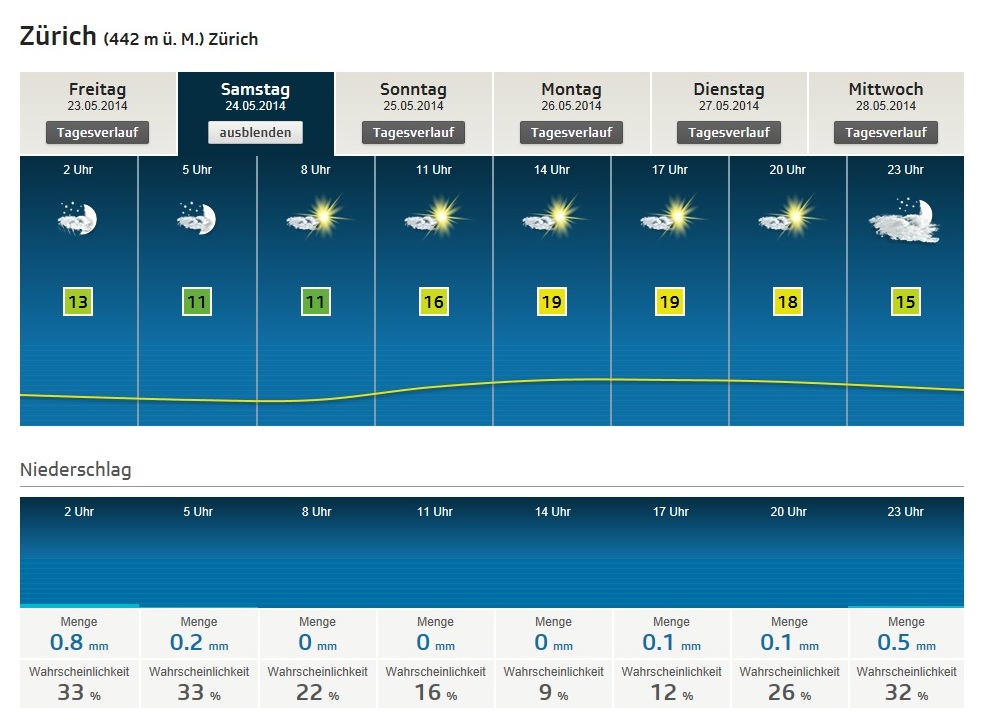Click the 8 Uhr sun-and-cloud icon
The height and width of the screenshot is (728, 984).
point(315,217)
